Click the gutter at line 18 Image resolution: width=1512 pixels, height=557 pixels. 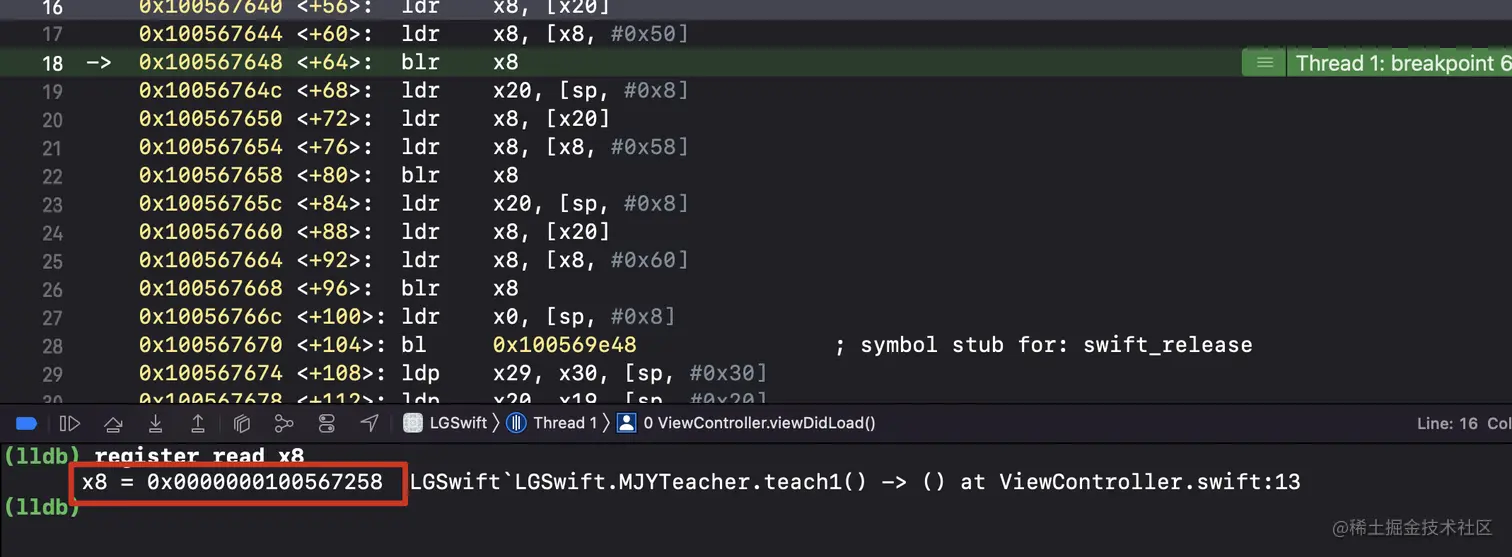click(x=52, y=63)
